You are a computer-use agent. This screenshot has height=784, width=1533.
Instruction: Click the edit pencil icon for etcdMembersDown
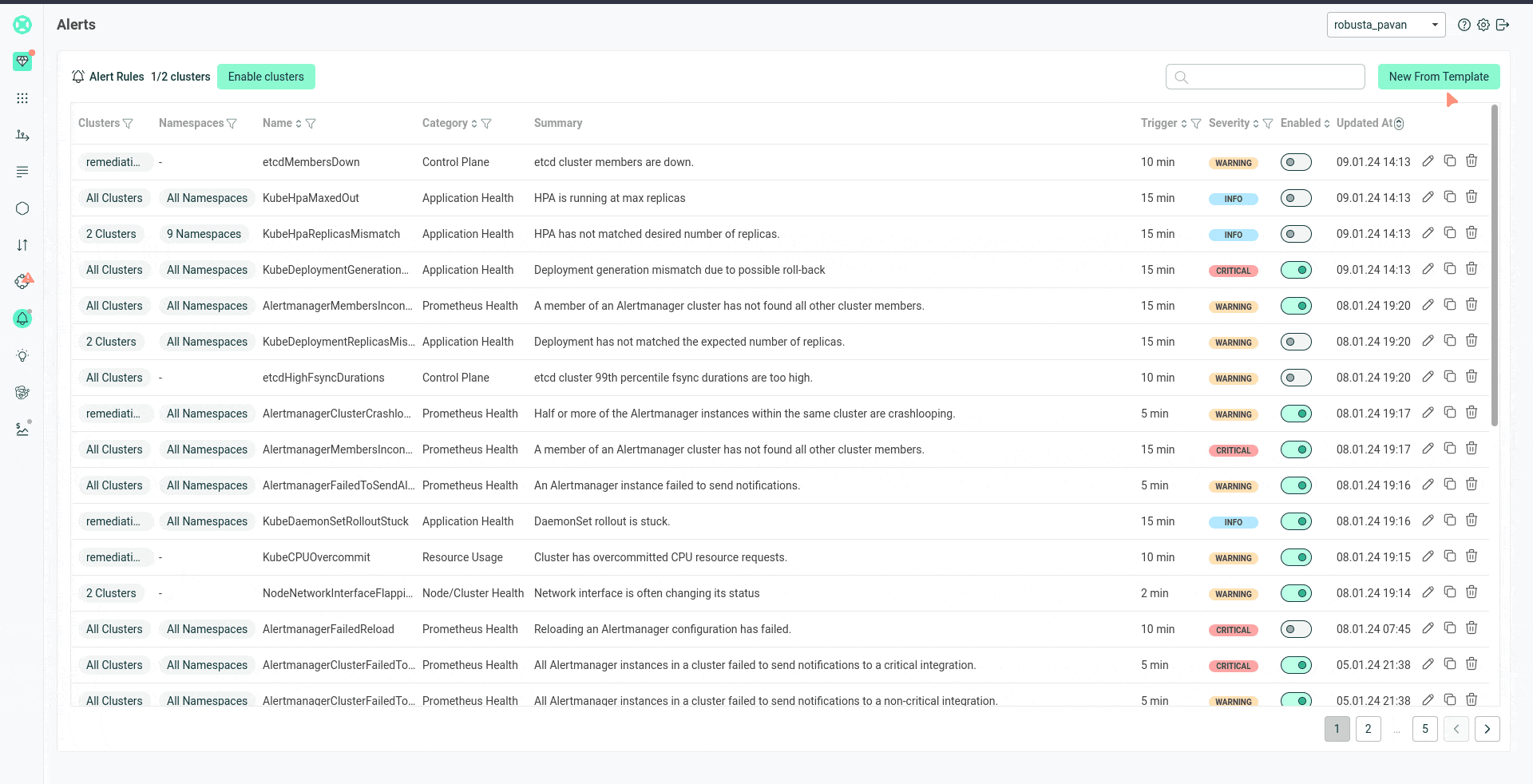[1428, 161]
